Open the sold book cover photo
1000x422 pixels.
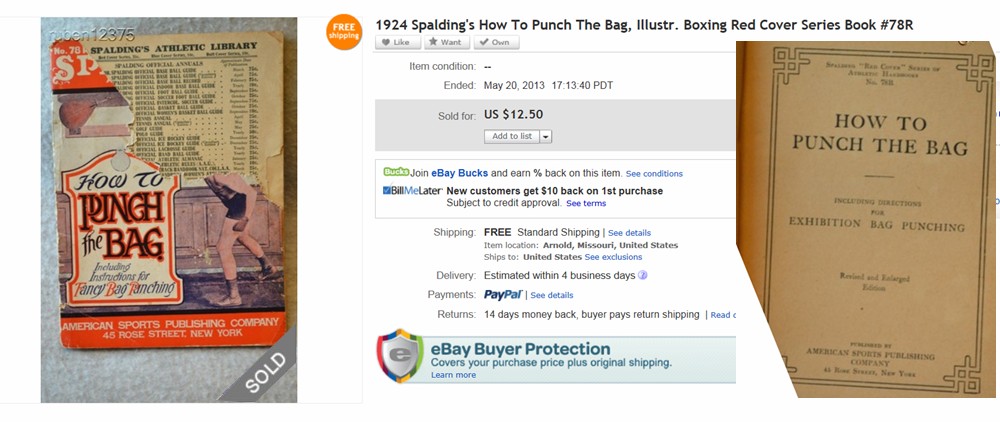pyautogui.click(x=169, y=210)
